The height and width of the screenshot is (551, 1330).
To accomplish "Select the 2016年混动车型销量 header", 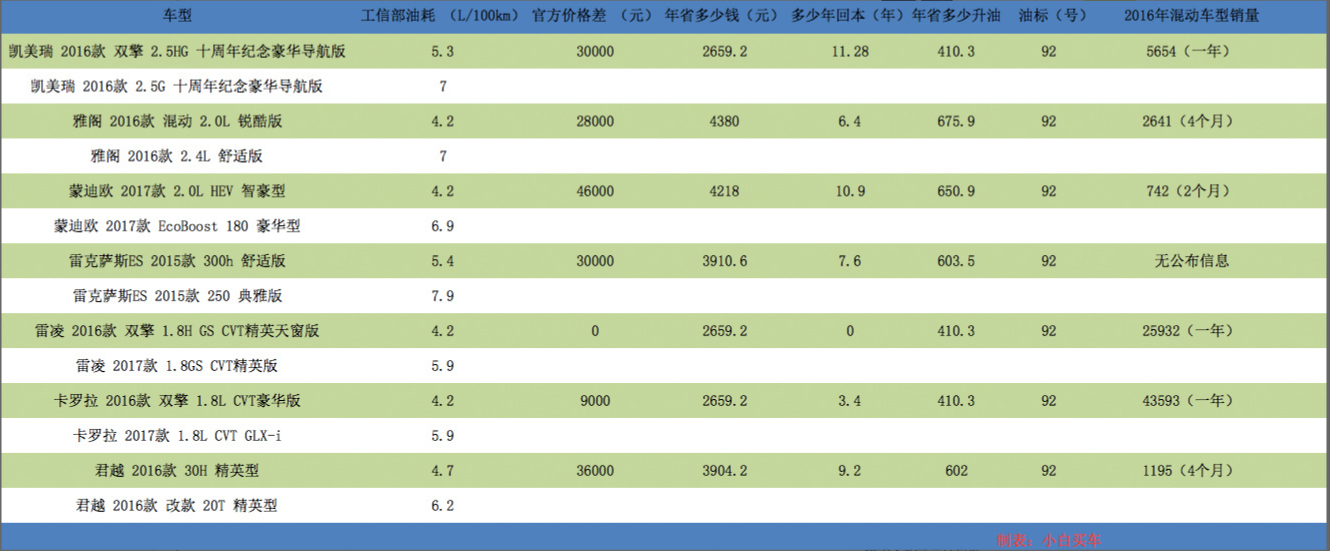I will 1191,15.
